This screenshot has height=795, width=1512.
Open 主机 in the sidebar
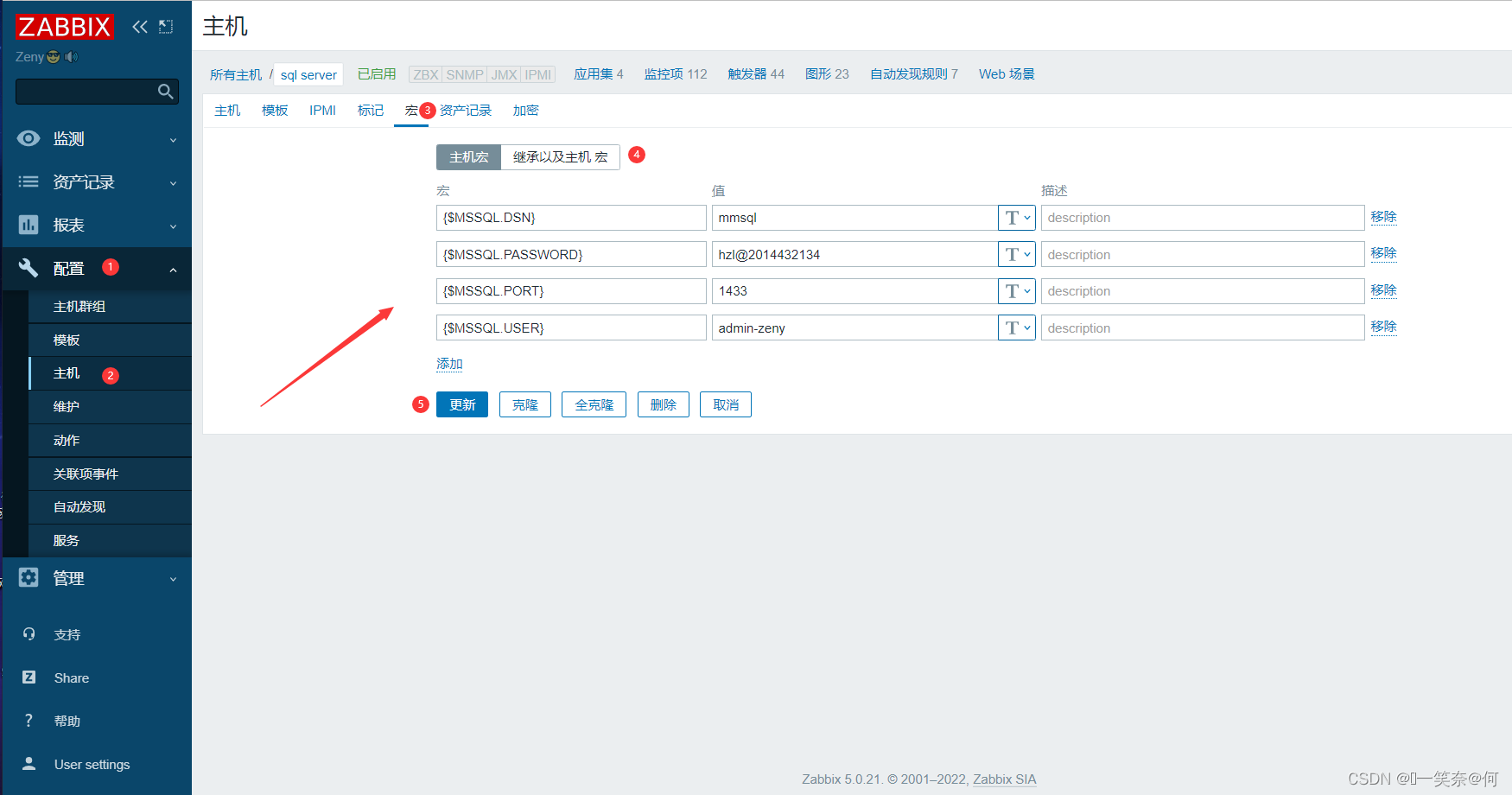pos(110,373)
